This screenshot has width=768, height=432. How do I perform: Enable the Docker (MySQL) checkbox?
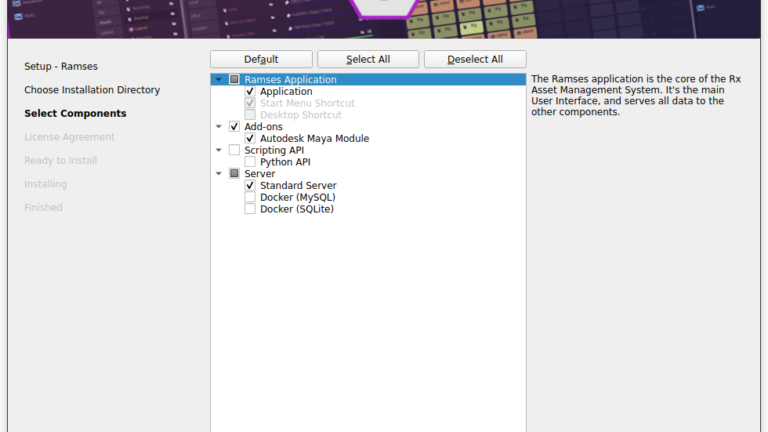pyautogui.click(x=250, y=198)
